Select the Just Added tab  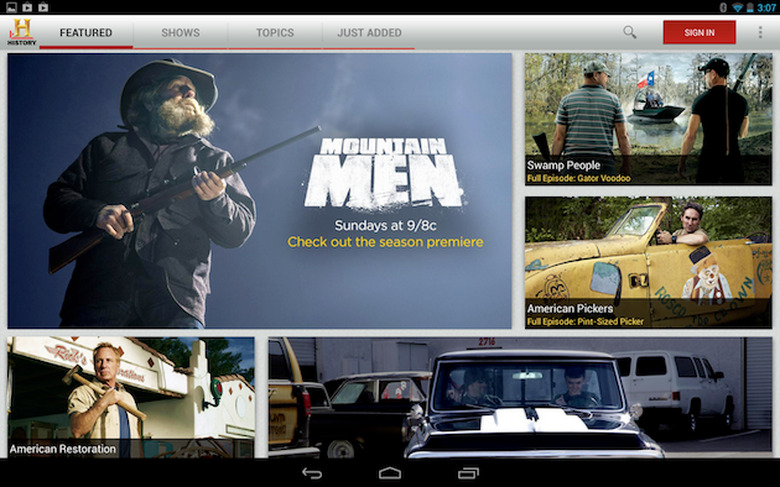coord(369,32)
